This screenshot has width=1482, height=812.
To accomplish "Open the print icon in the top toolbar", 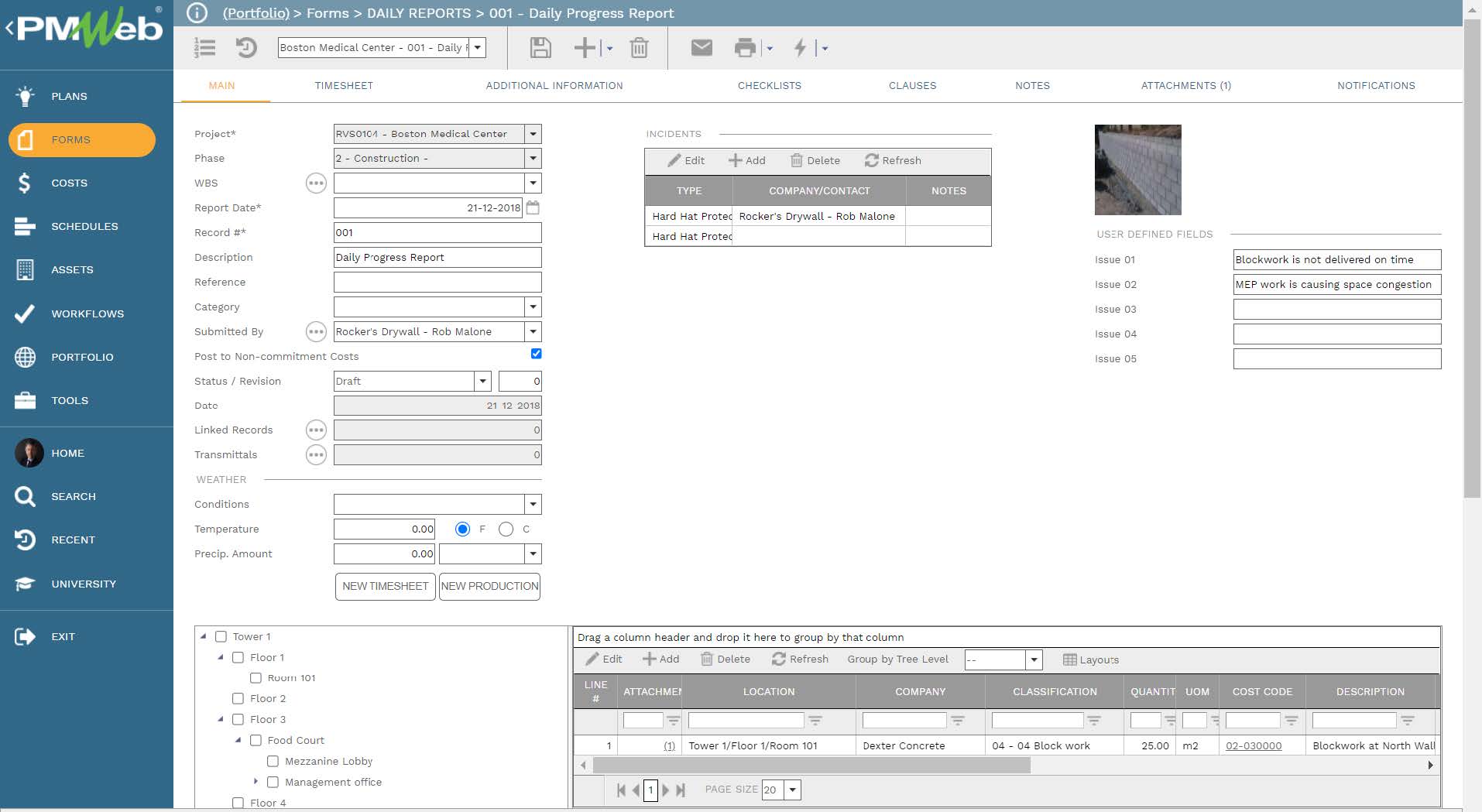I will pos(744,47).
